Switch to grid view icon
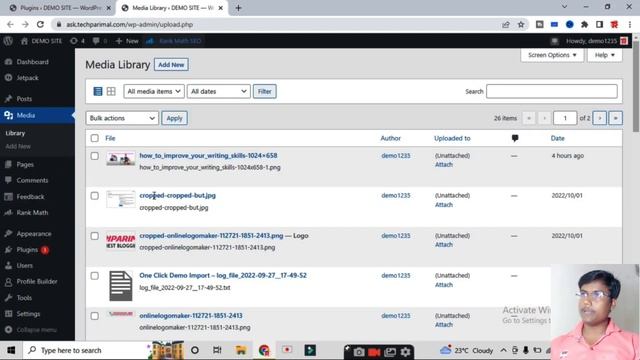The image size is (640, 360). click(111, 91)
